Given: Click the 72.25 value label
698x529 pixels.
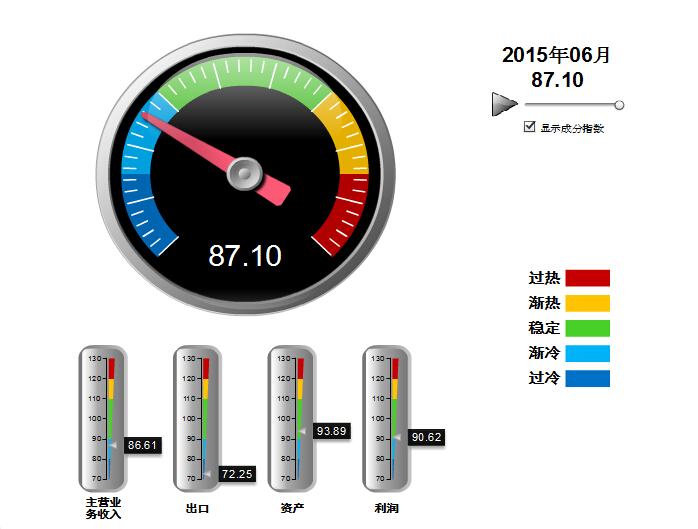Looking at the screenshot, I should click(237, 473).
